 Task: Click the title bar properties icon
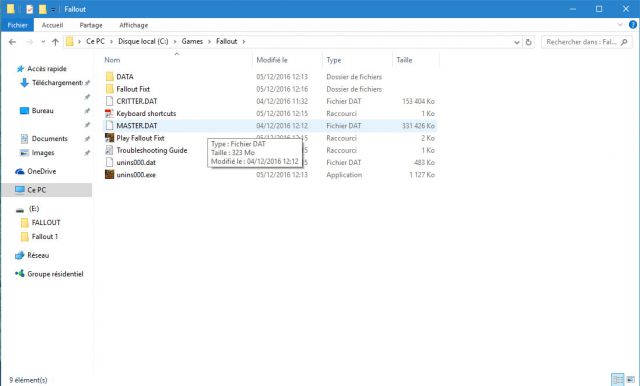(29, 9)
